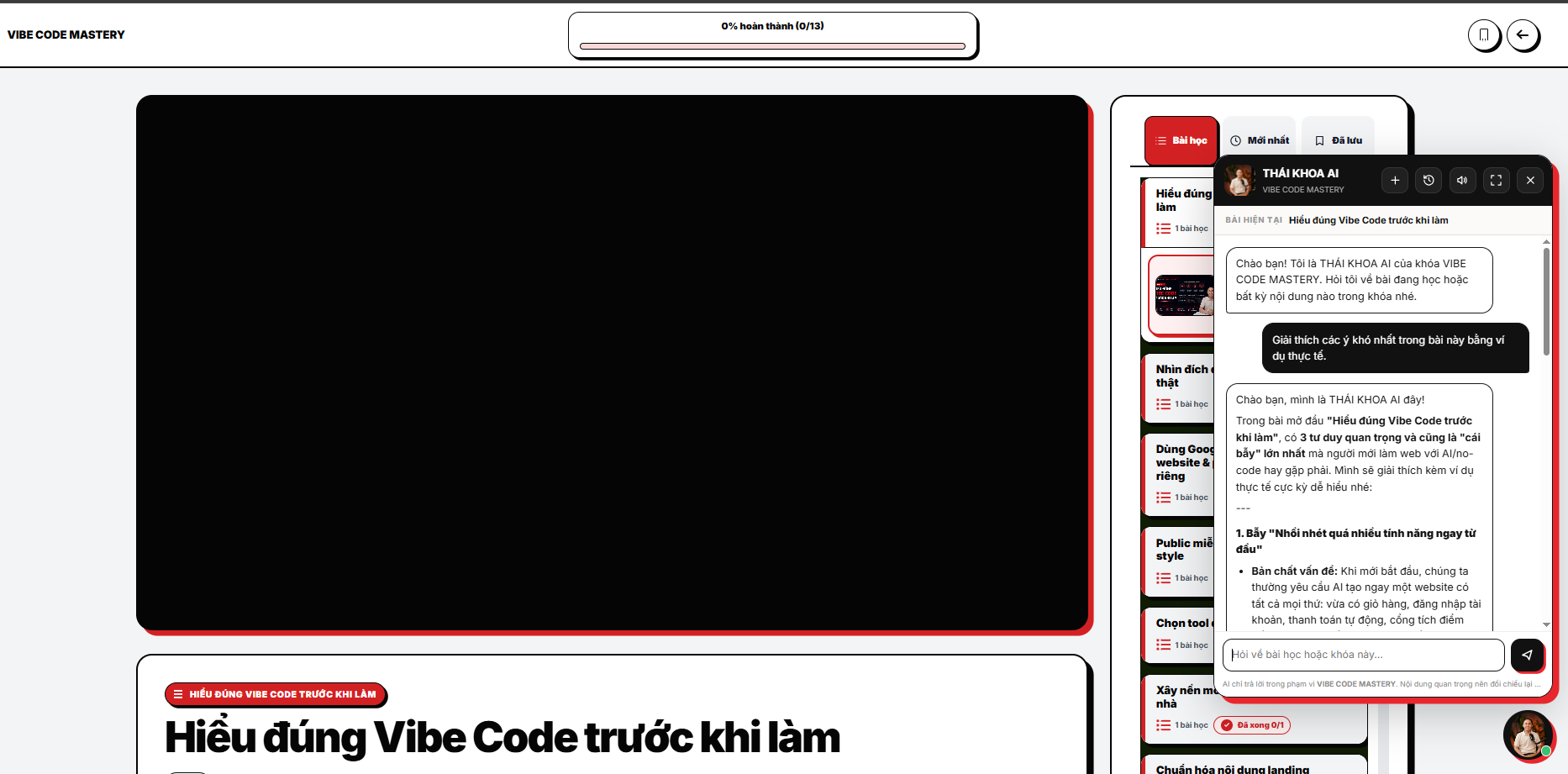Click the '1 bài học' list icon under 'Xây nền'
1568x774 pixels.
tap(1163, 725)
